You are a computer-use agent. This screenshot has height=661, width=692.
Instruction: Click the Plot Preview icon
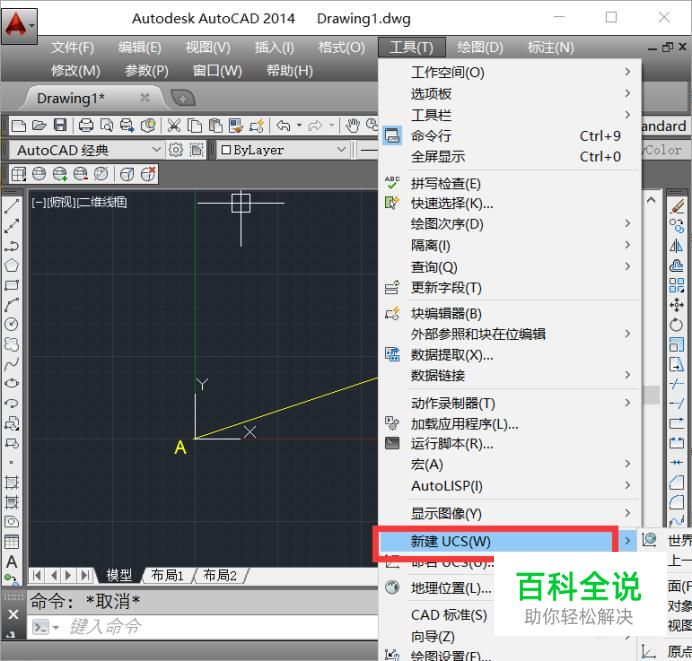(x=106, y=126)
